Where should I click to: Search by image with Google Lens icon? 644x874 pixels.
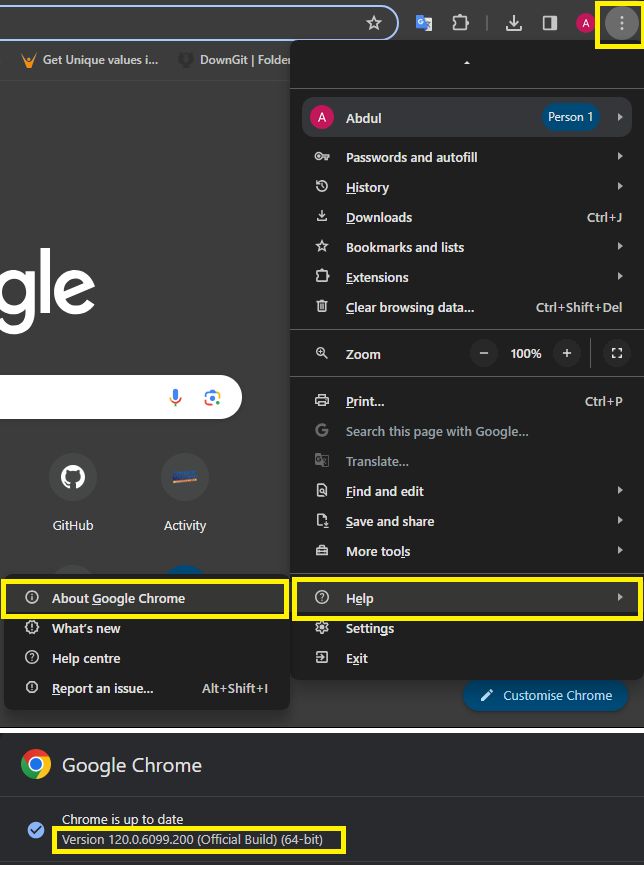pyautogui.click(x=212, y=397)
